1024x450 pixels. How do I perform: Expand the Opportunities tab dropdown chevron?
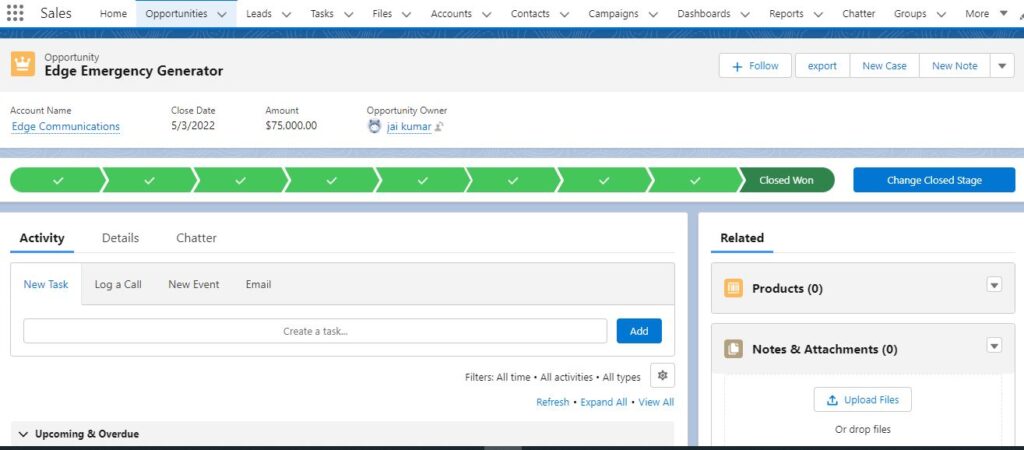click(222, 14)
